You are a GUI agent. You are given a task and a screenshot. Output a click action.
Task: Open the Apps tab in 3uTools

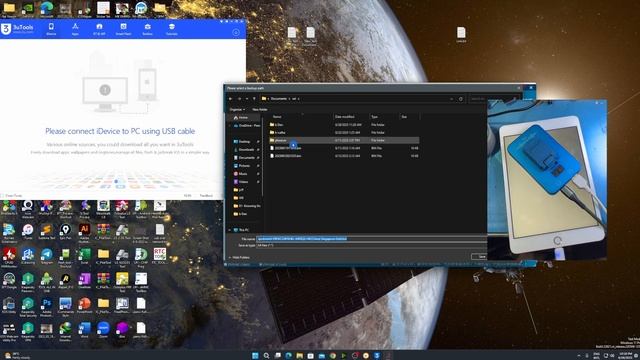(x=75, y=29)
